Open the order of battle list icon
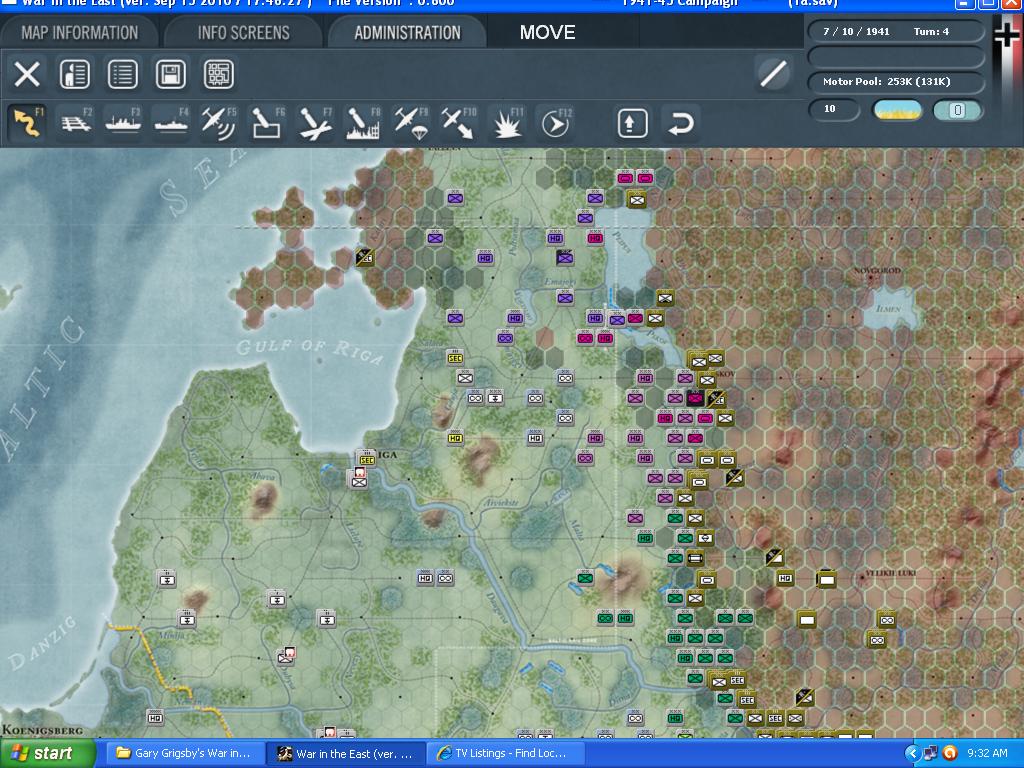The width and height of the screenshot is (1024, 768). pos(123,74)
